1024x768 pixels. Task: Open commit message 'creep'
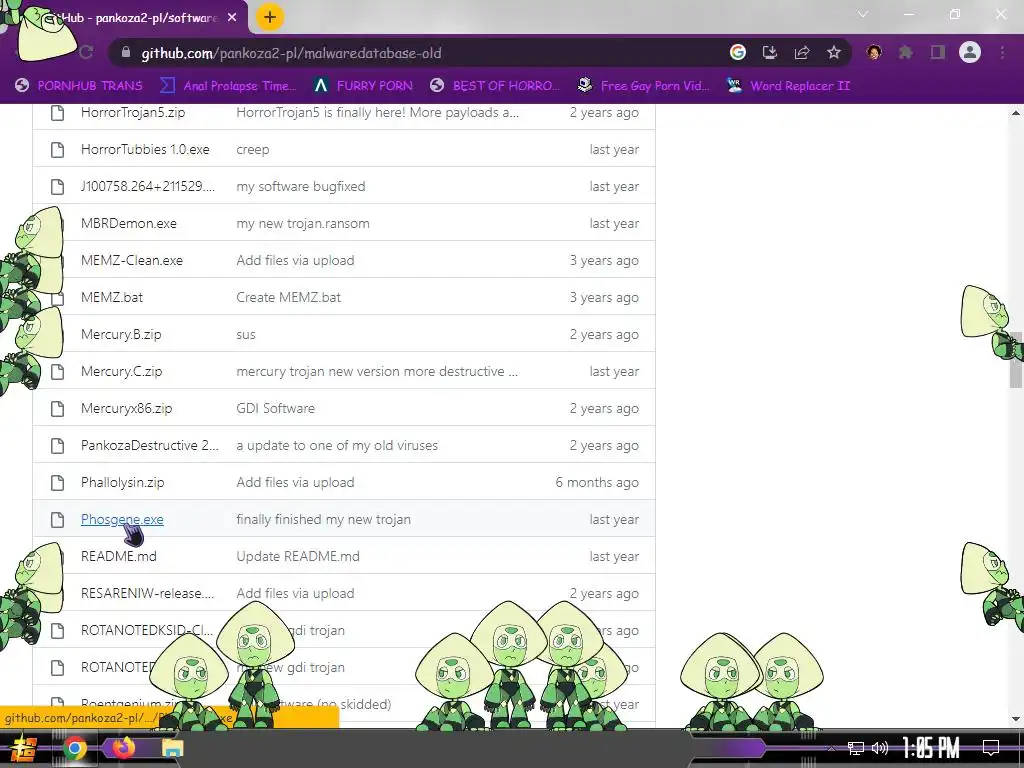coord(253,150)
